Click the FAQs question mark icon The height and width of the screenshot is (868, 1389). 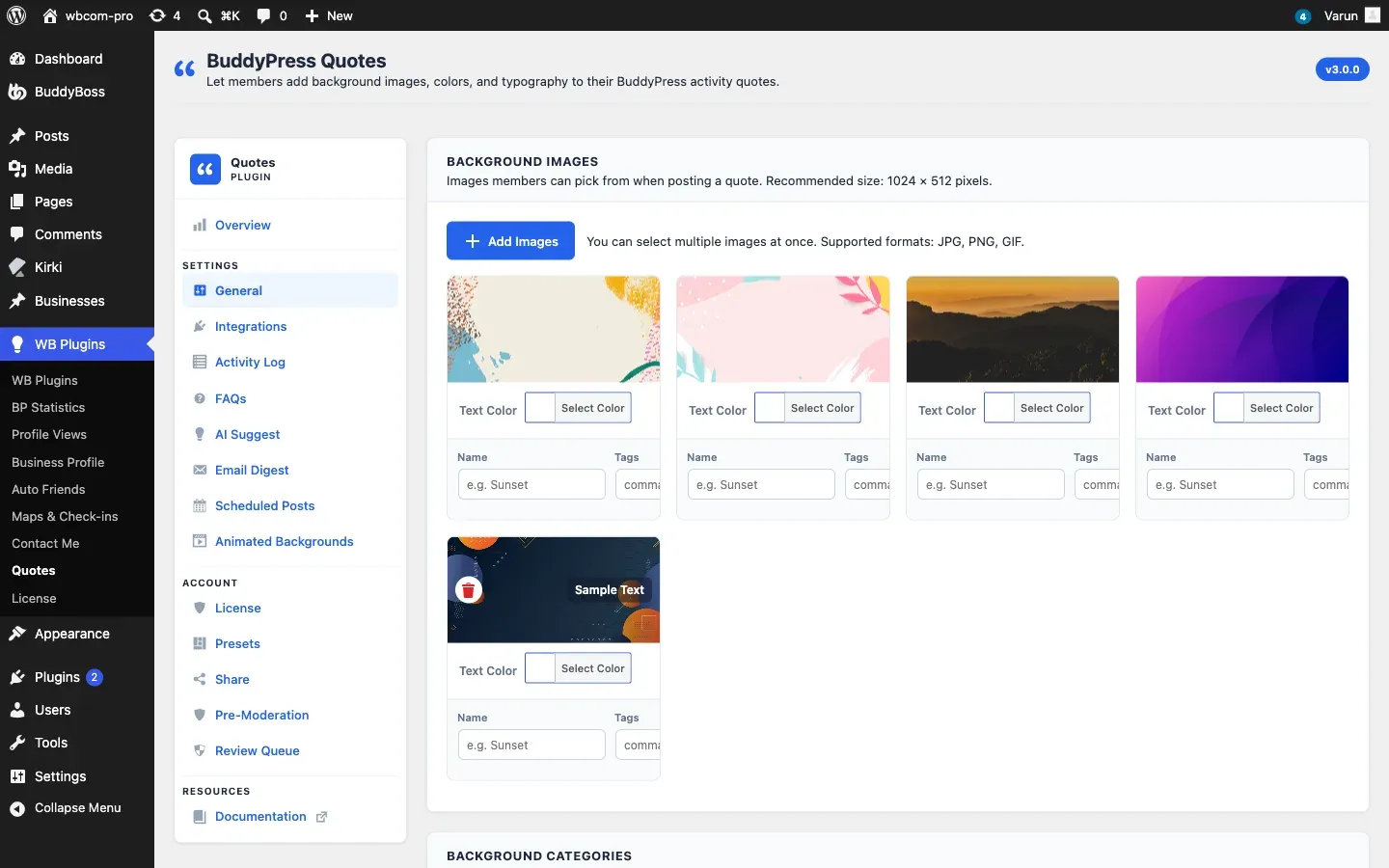click(200, 398)
